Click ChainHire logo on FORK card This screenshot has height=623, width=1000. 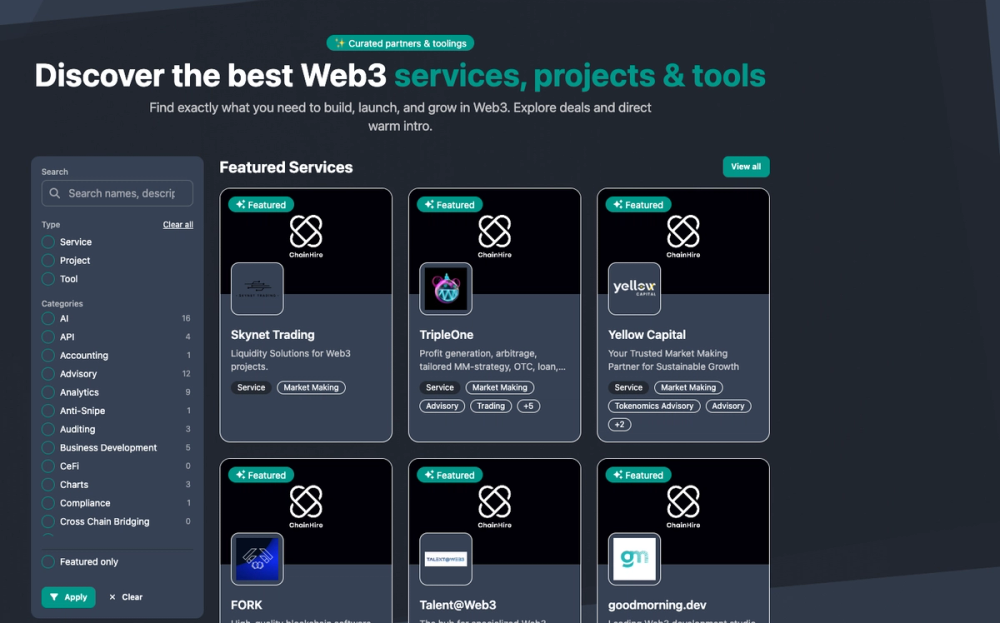(306, 506)
